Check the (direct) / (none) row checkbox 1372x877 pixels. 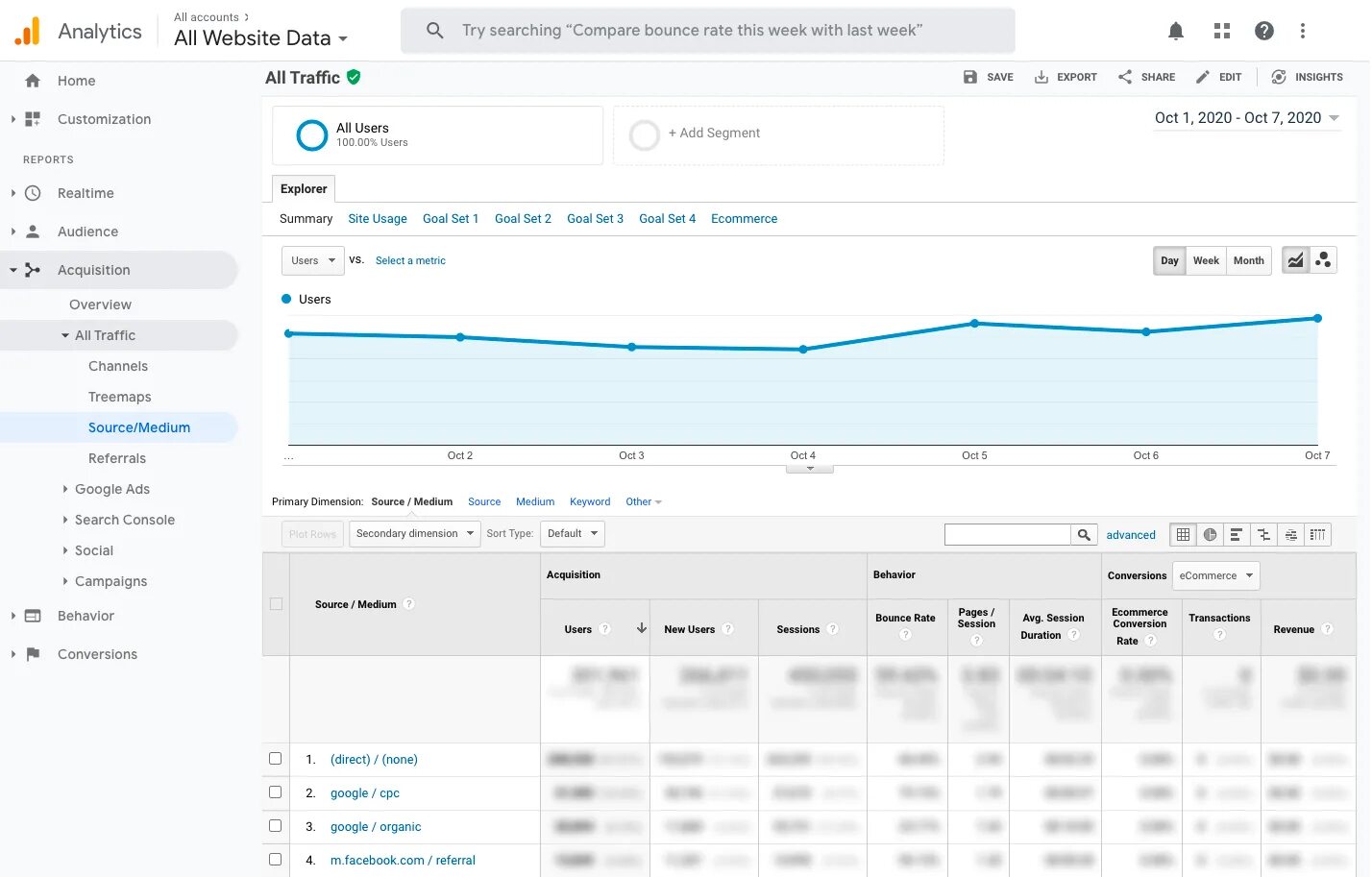point(276,759)
